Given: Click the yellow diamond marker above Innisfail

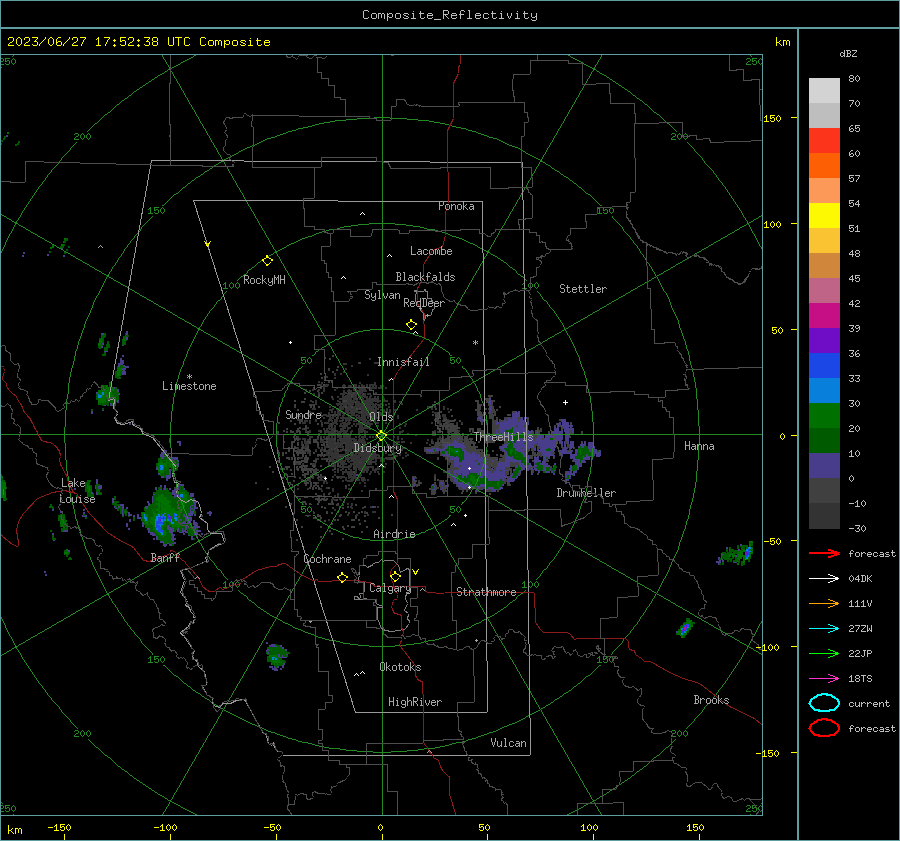Looking at the screenshot, I should [x=411, y=325].
